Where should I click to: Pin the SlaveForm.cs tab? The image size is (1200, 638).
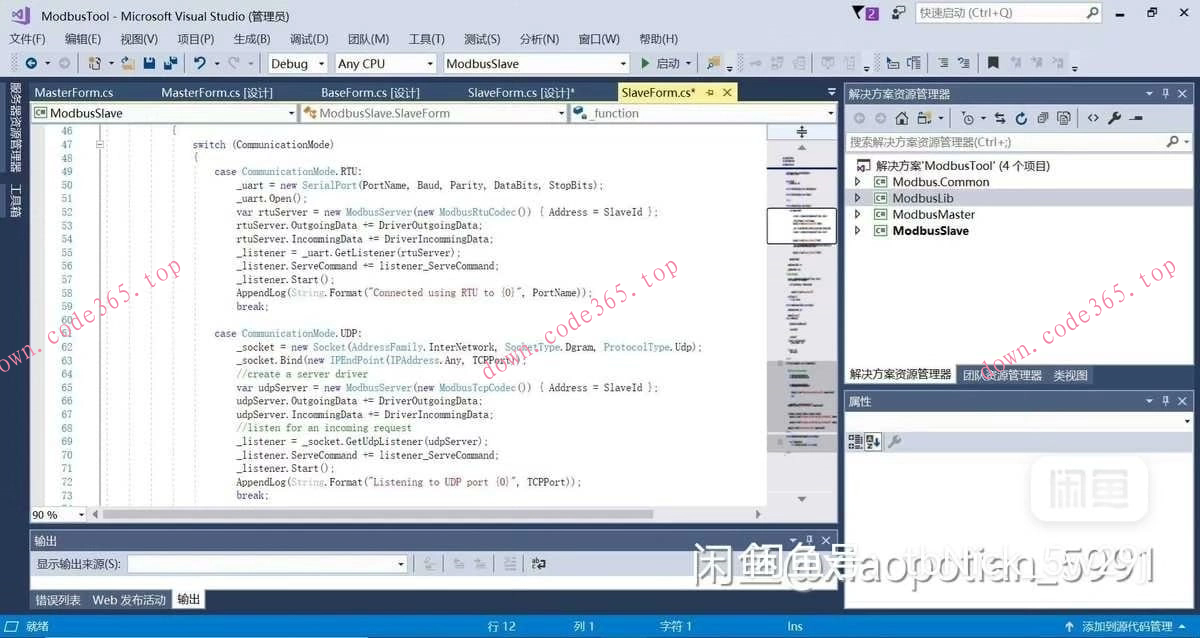tap(710, 92)
